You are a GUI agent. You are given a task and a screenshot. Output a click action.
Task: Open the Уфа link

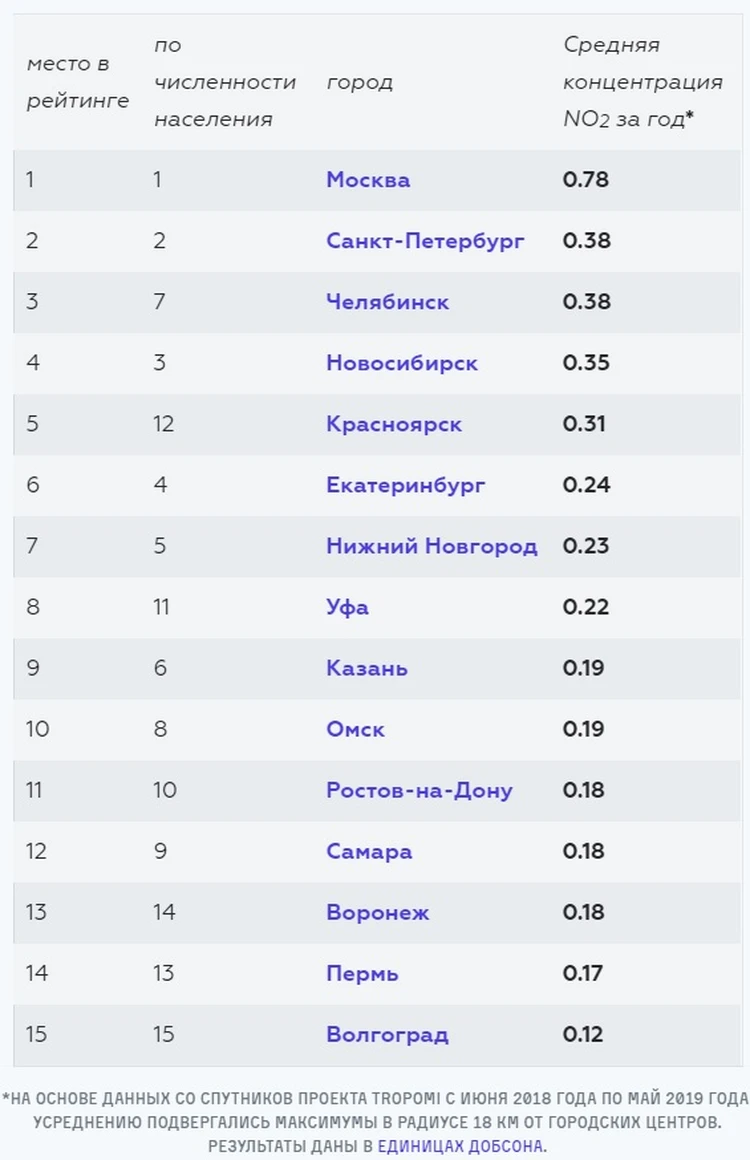pyautogui.click(x=347, y=607)
